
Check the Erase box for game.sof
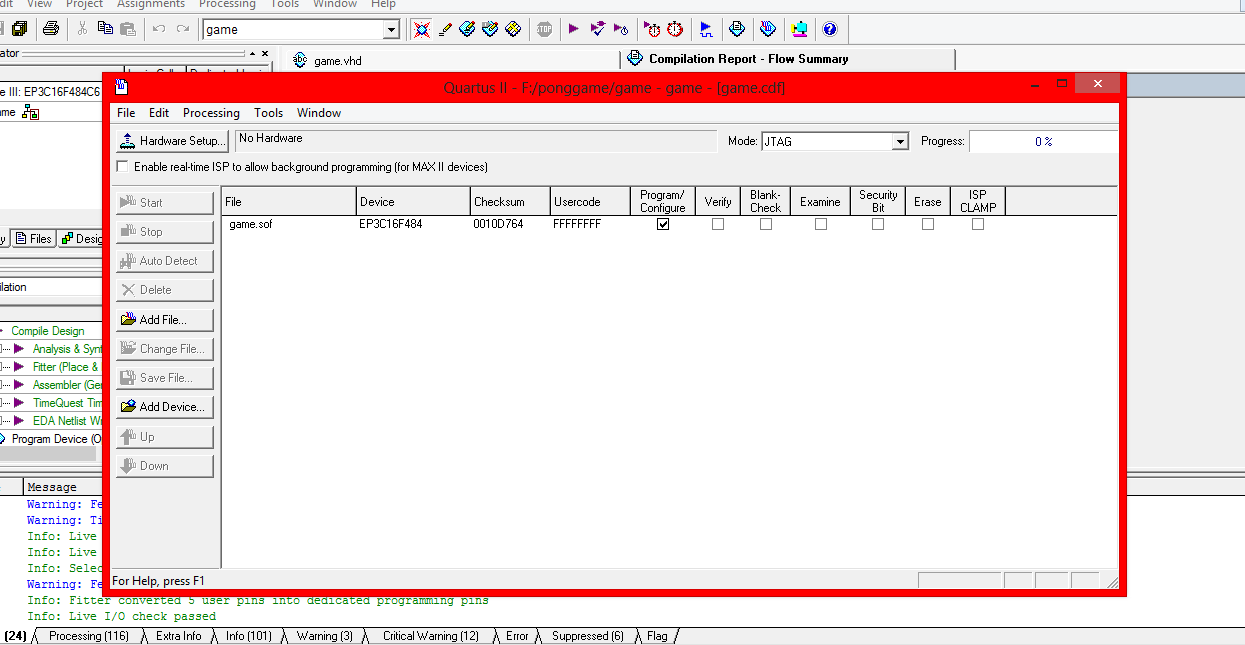point(928,224)
